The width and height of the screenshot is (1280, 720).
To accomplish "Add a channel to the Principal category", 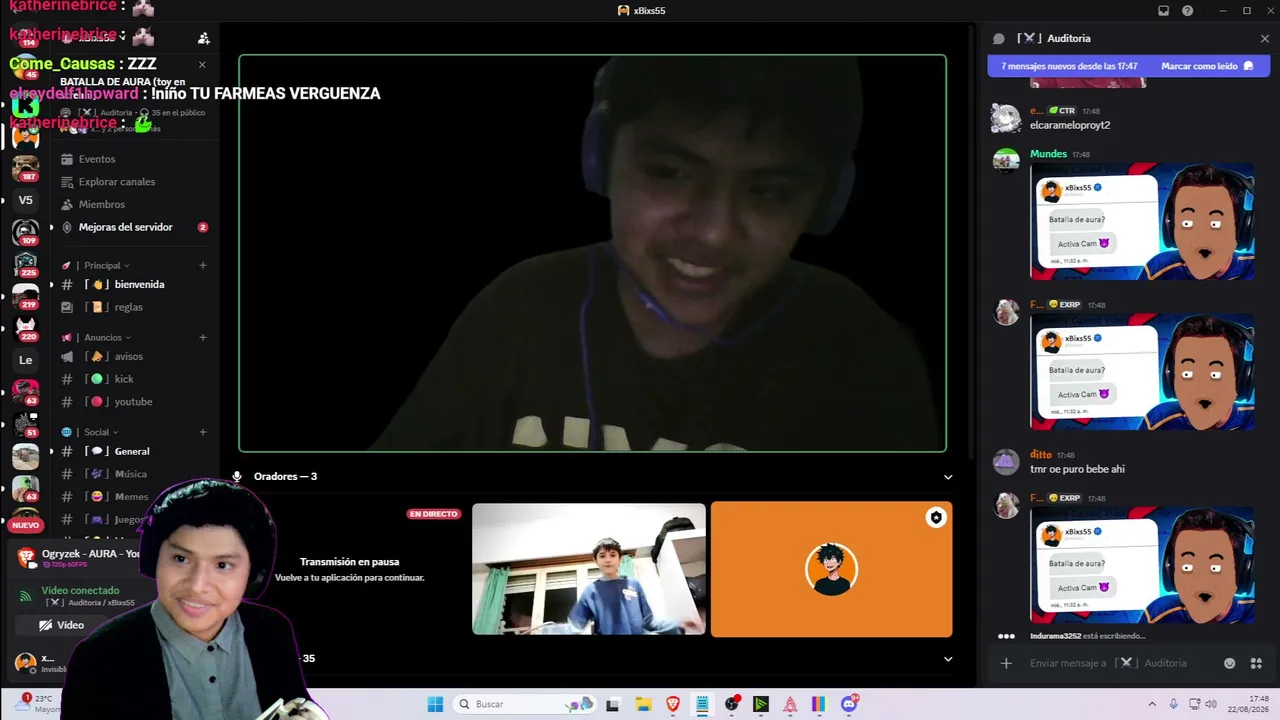I will point(203,265).
